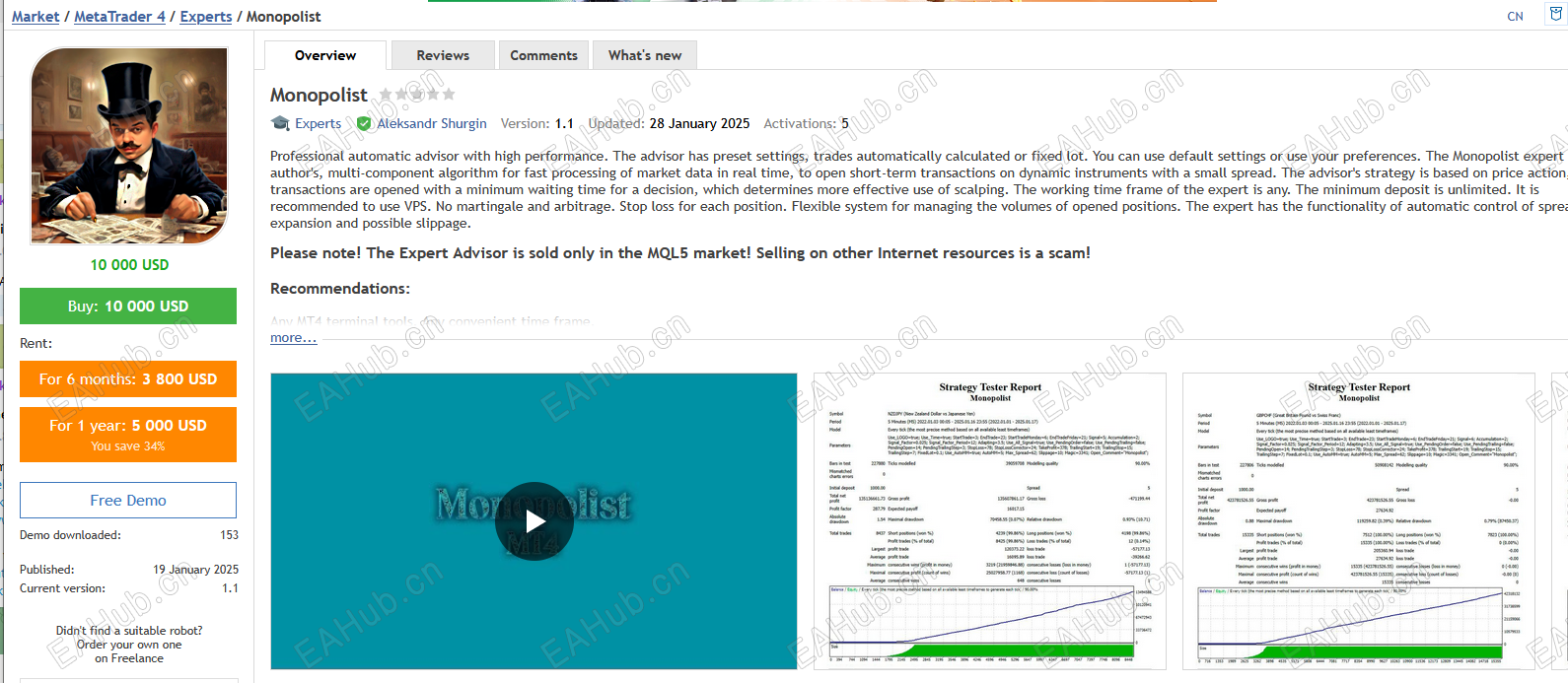Click the 'Recommendations:' heading
Viewport: 1568px width, 683px height.
click(339, 288)
